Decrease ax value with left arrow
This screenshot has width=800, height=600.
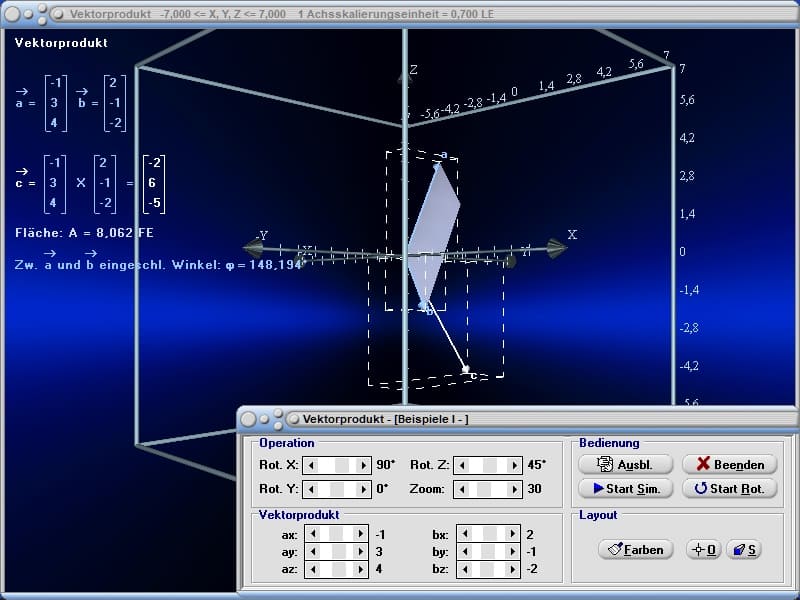coord(313,534)
